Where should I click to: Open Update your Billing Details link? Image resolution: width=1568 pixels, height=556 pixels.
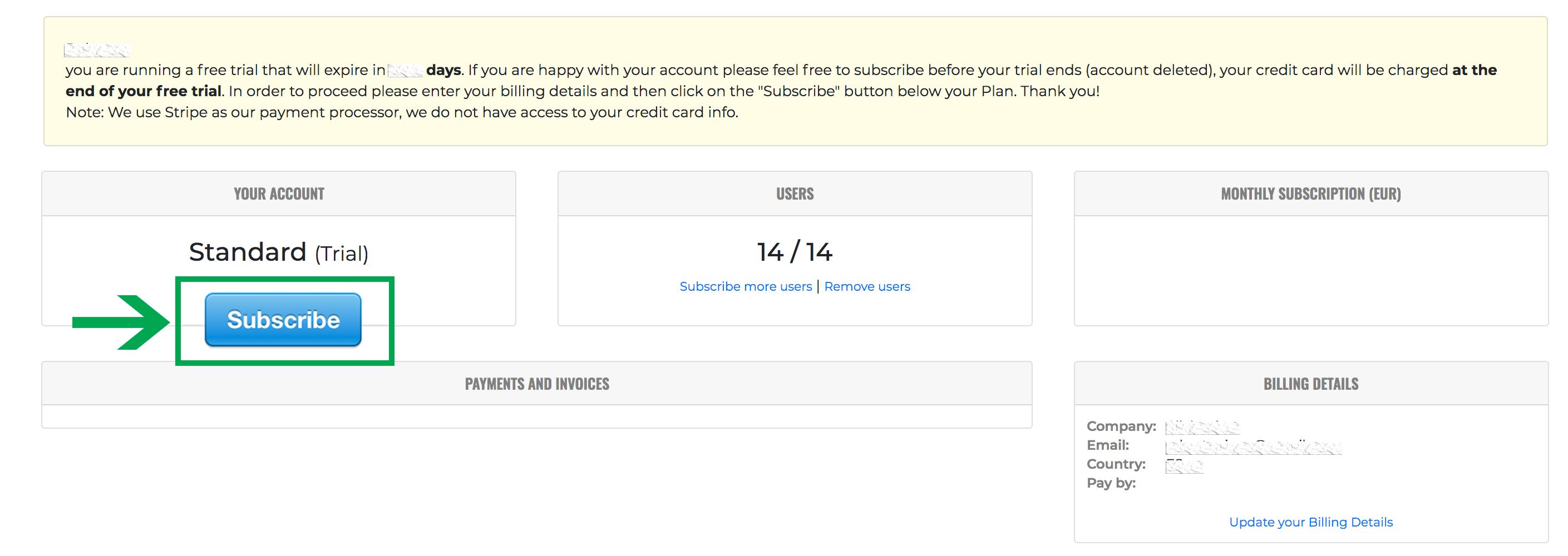click(1310, 522)
